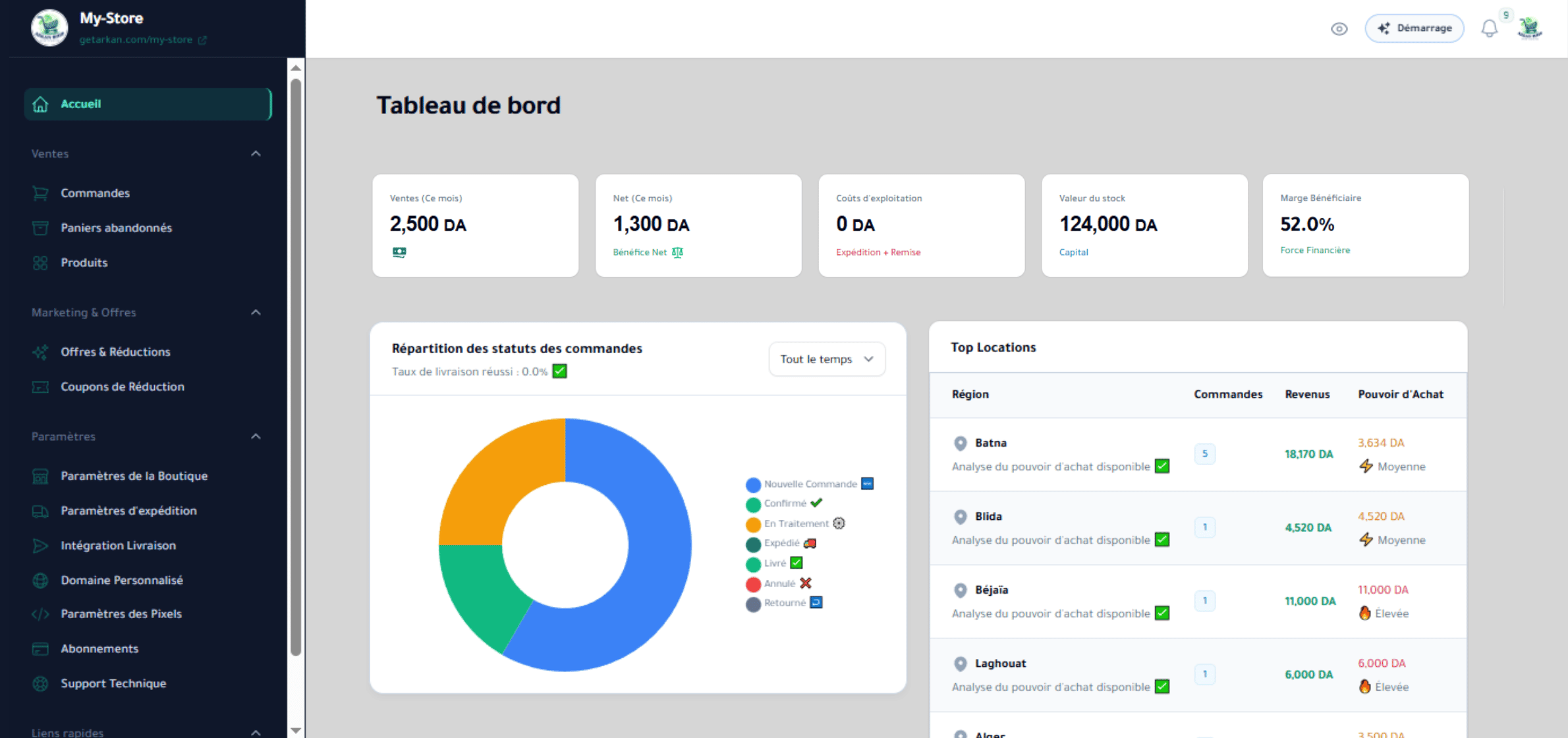This screenshot has height=738, width=1568.
Task: Toggle the Nouvelle Commande legend entry
Action: click(x=810, y=484)
